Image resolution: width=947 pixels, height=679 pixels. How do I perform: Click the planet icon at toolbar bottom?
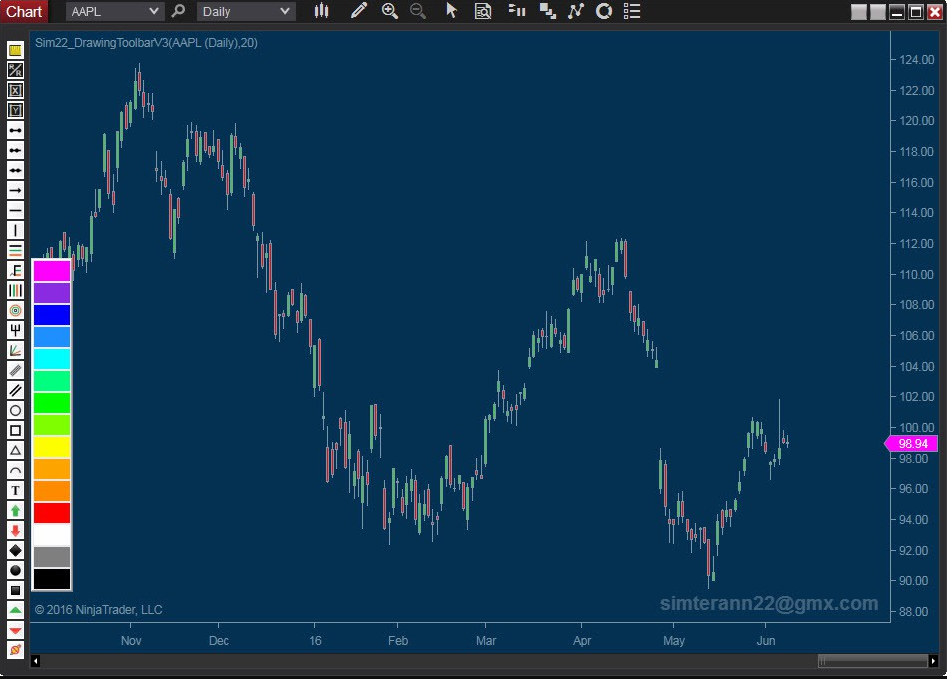tap(15, 650)
